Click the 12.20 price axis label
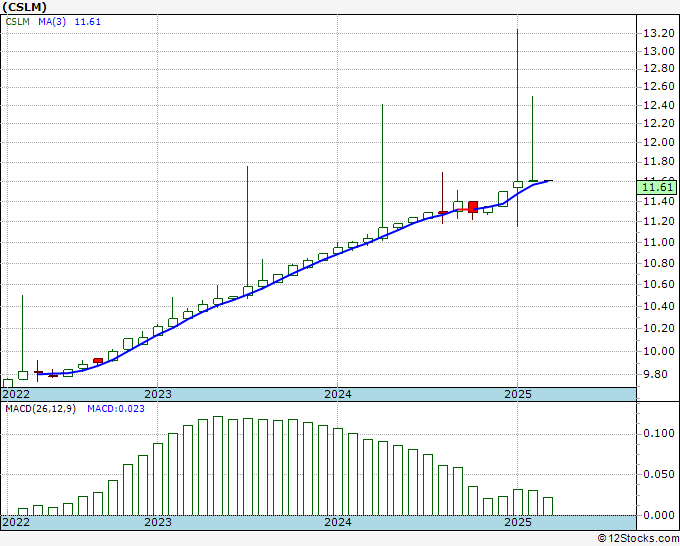The width and height of the screenshot is (680, 546). tap(658, 124)
